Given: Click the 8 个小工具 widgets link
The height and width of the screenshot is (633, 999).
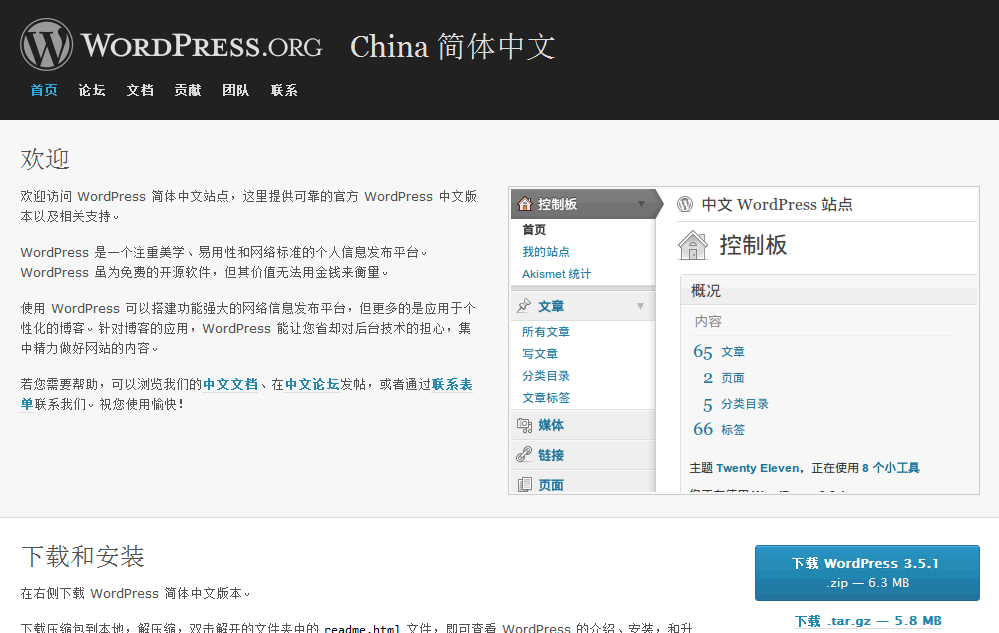Looking at the screenshot, I should click(x=891, y=468).
